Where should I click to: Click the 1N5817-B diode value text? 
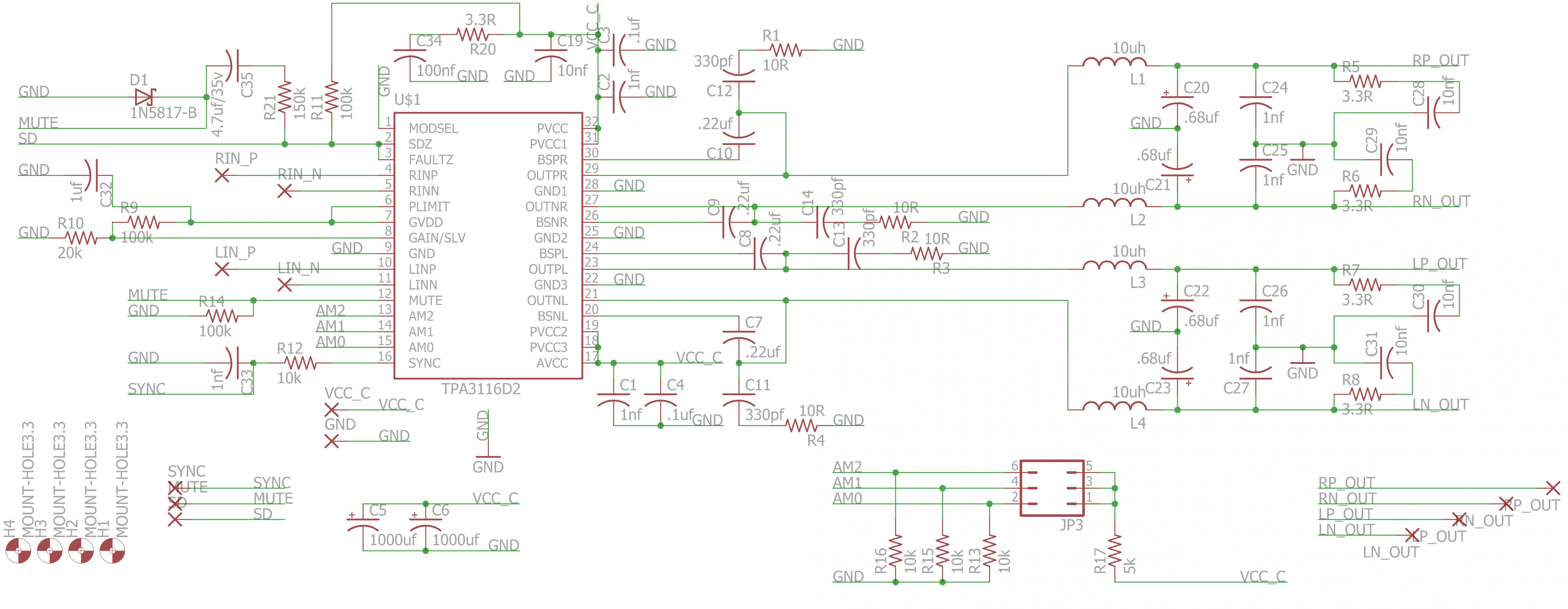tap(163, 113)
